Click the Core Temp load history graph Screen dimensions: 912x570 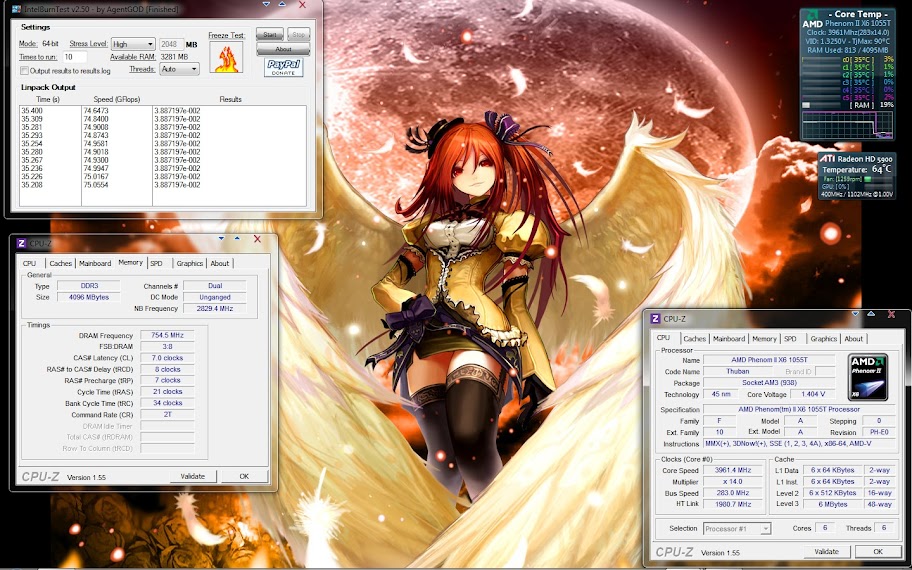846,125
